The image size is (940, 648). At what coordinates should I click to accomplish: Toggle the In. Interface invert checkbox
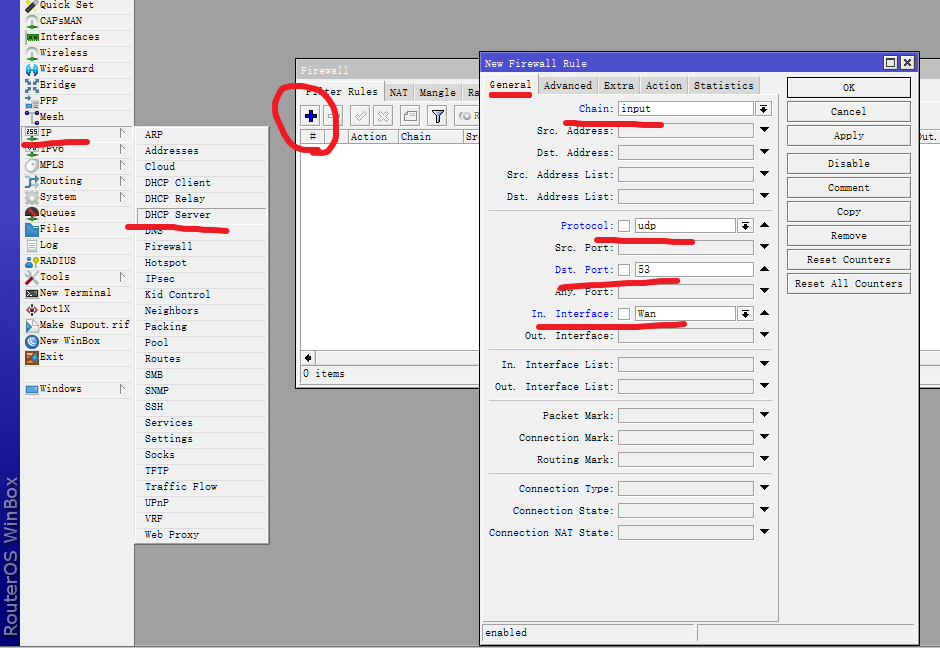tap(624, 314)
